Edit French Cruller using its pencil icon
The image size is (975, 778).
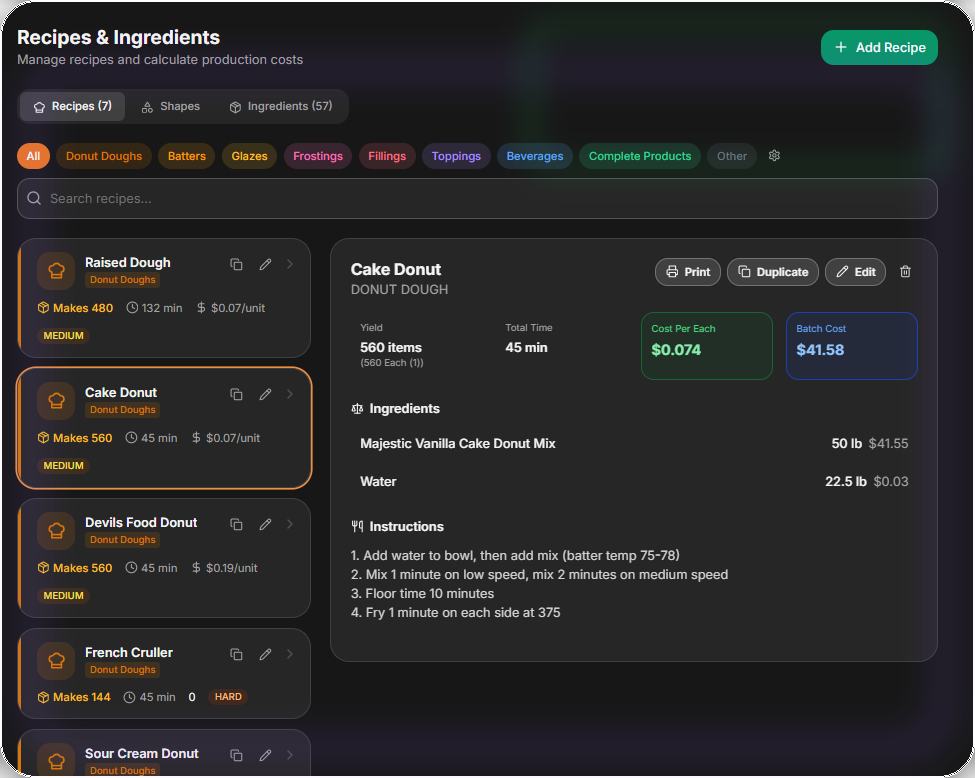click(x=265, y=654)
